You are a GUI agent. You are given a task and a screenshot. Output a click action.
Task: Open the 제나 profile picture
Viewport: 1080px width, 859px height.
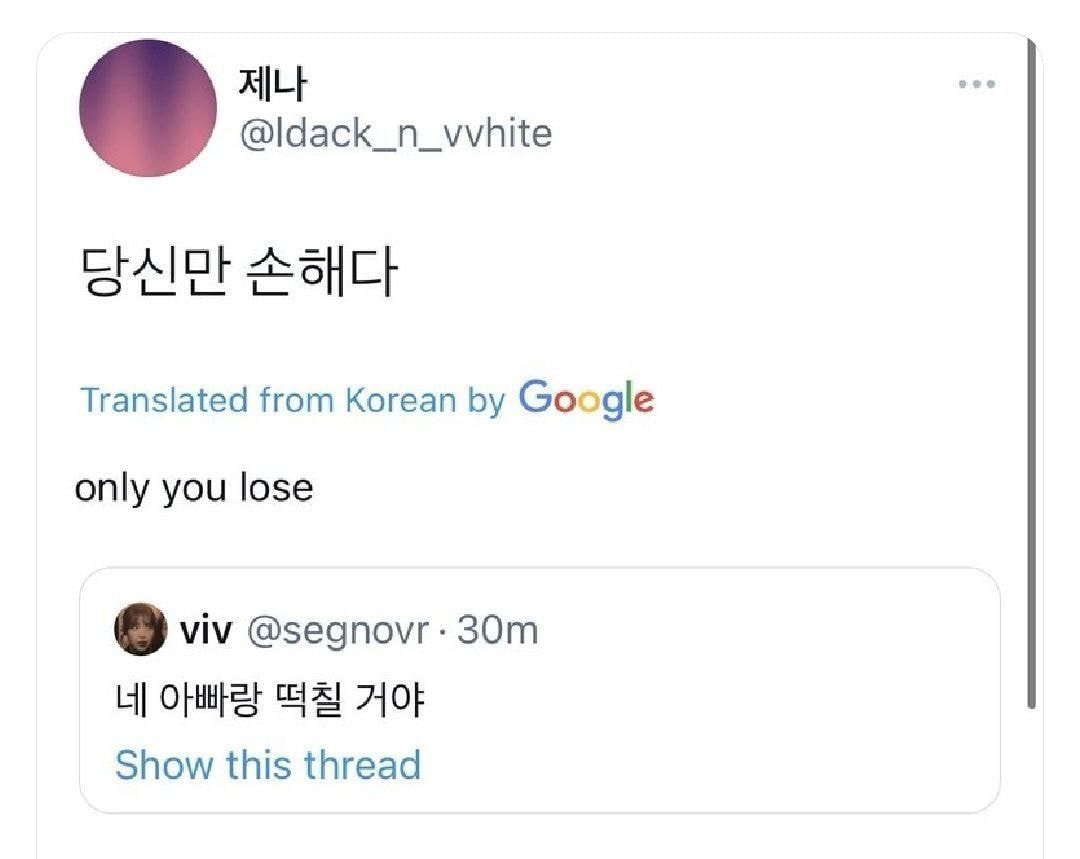tap(148, 108)
